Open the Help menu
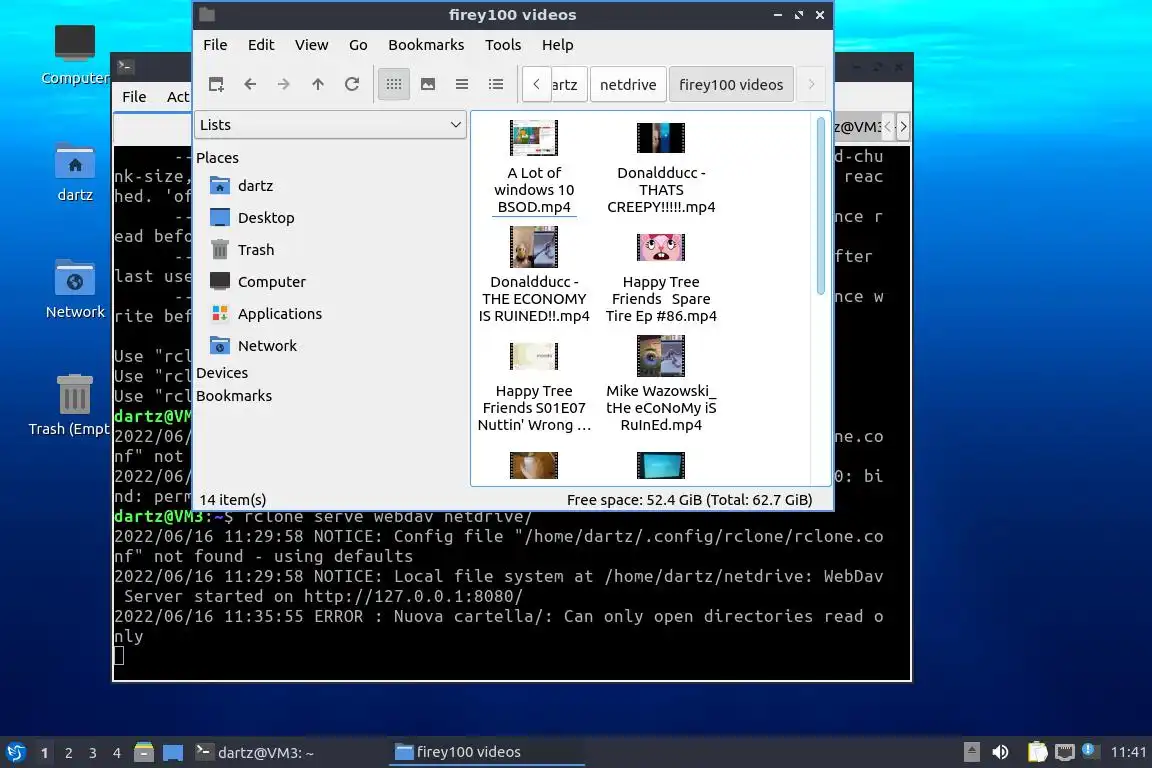 (558, 45)
